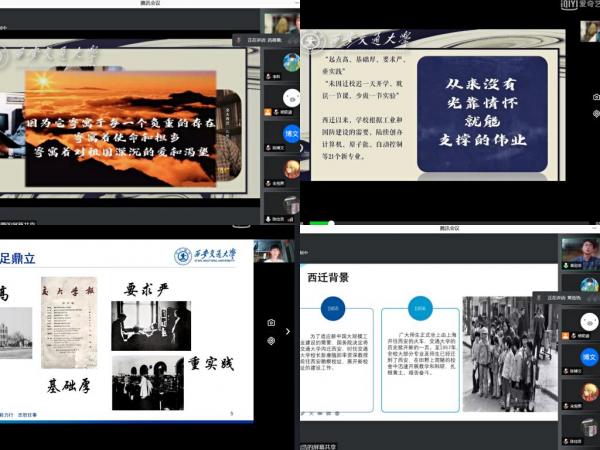The width and height of the screenshot is (600, 450).
Task: Select the blue 博文 avatar in the top-left meeting
Action: click(291, 131)
